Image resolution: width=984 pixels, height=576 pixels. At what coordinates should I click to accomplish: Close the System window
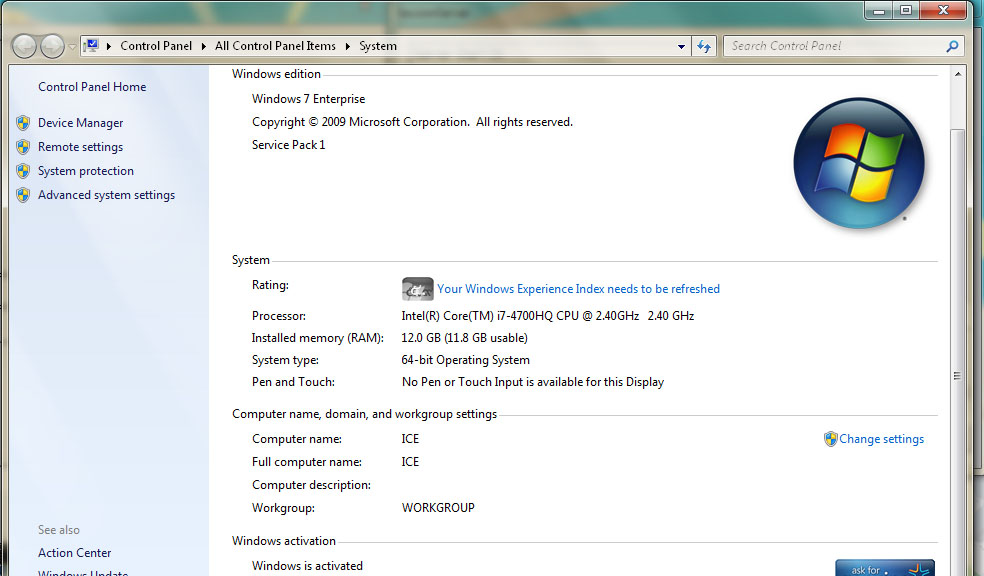click(x=943, y=10)
